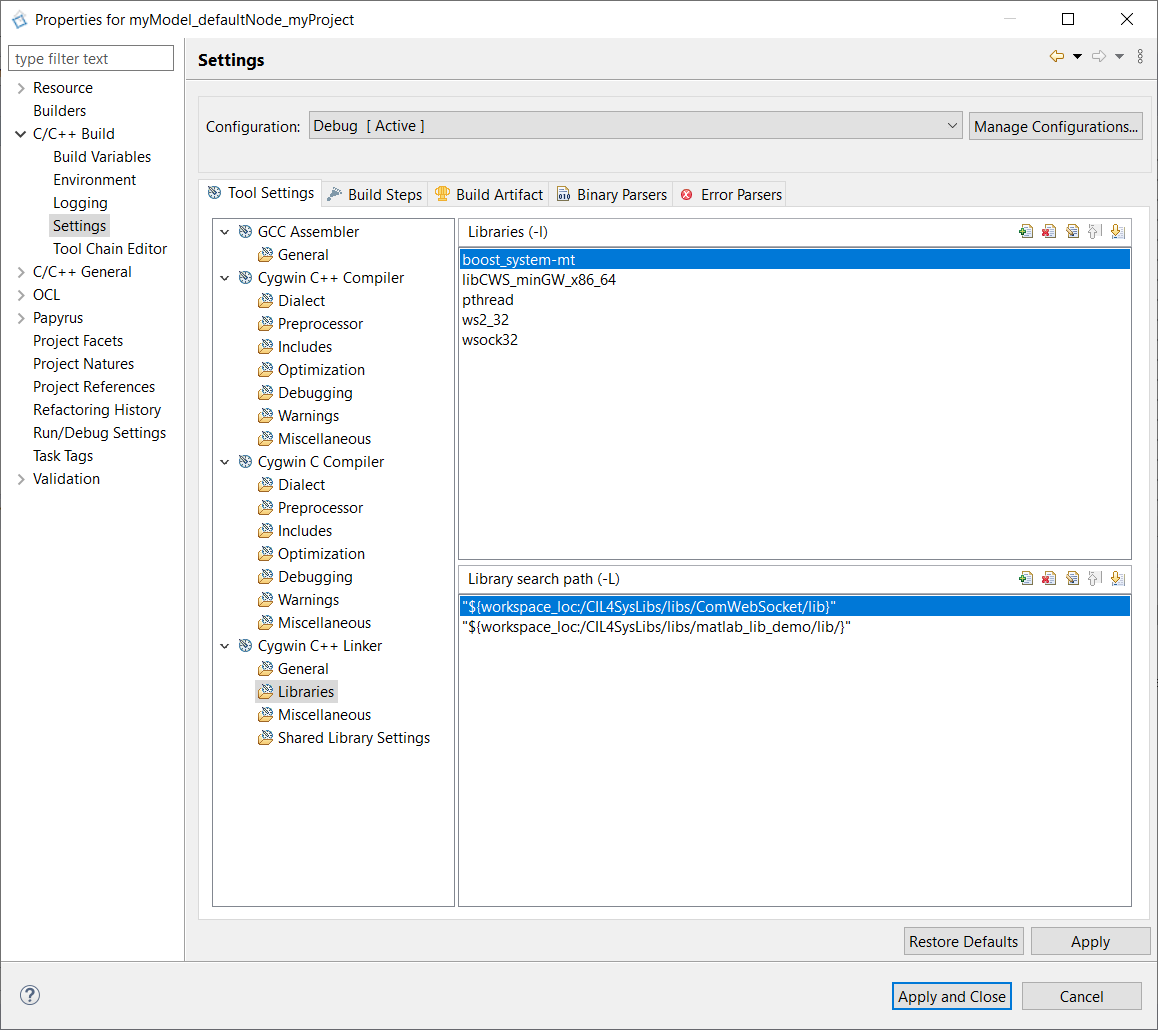
Task: Expand the Resource category
Action: pos(21,88)
